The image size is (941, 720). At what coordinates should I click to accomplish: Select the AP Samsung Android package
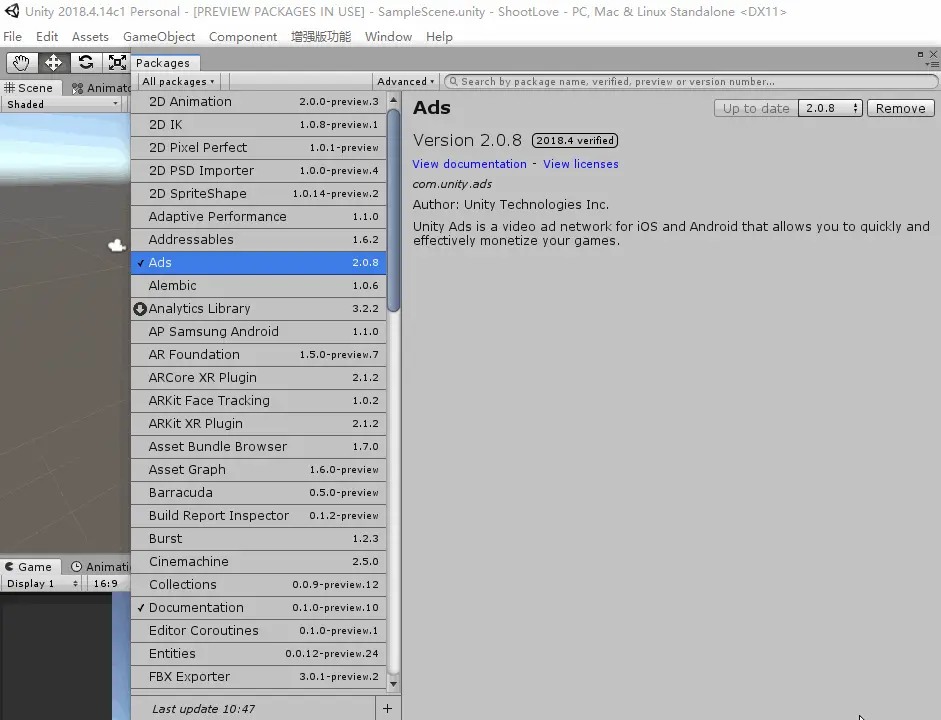259,332
